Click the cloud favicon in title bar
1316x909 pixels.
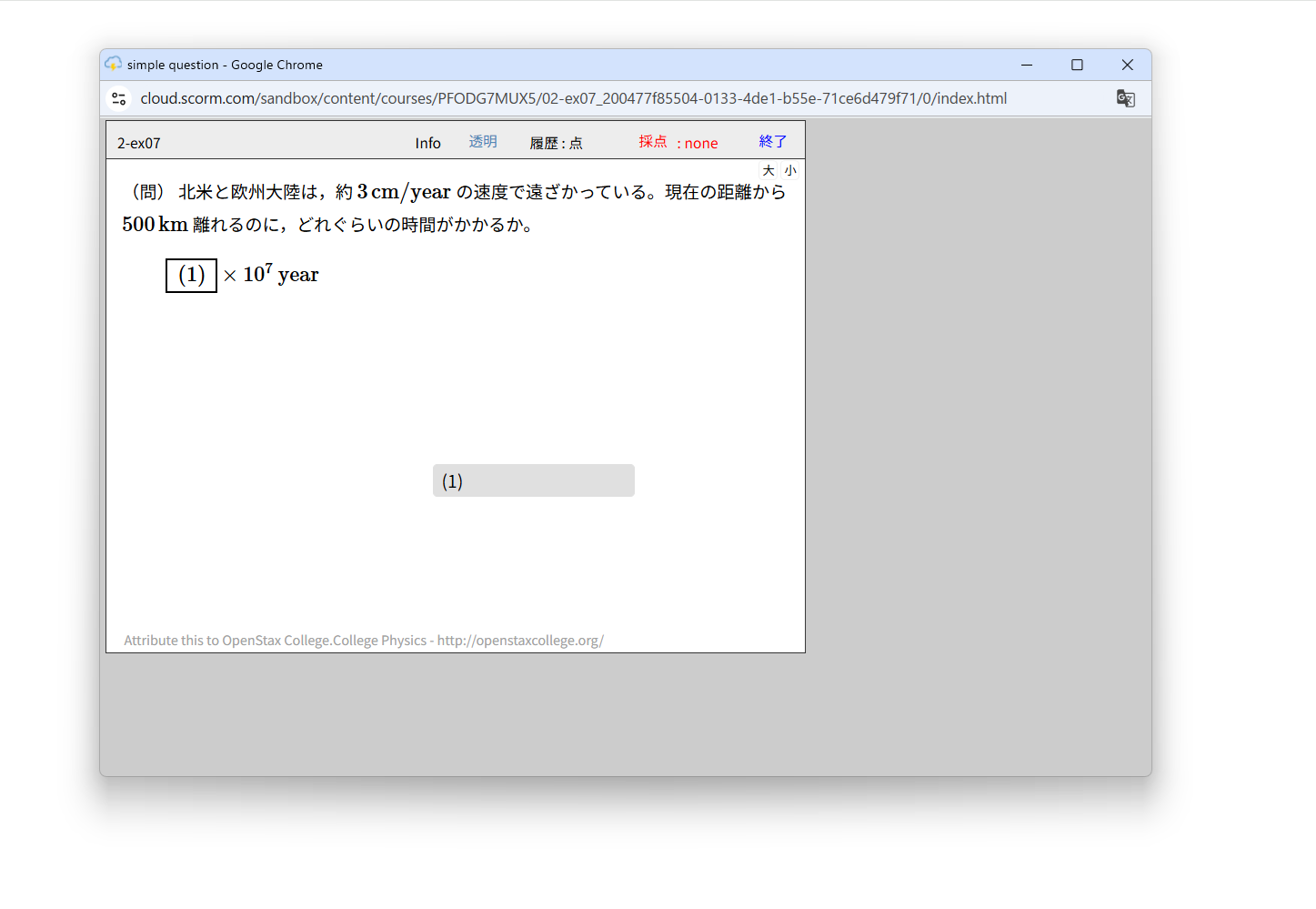click(x=113, y=64)
